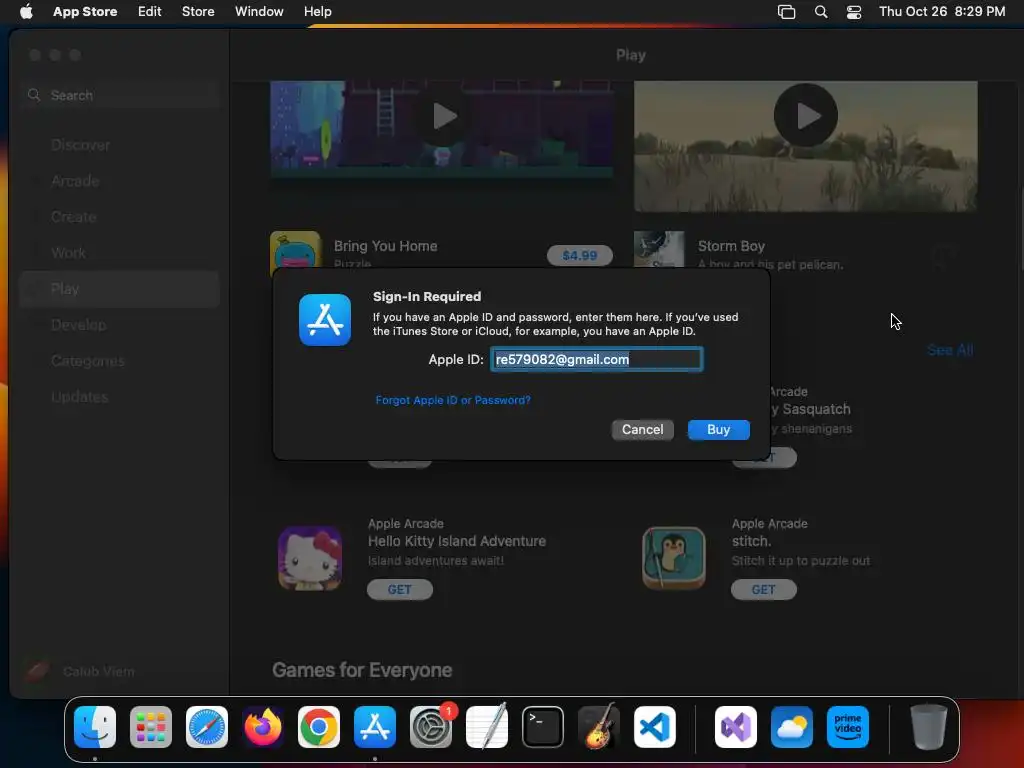Open the Store menu
The image size is (1024, 768).
click(198, 11)
